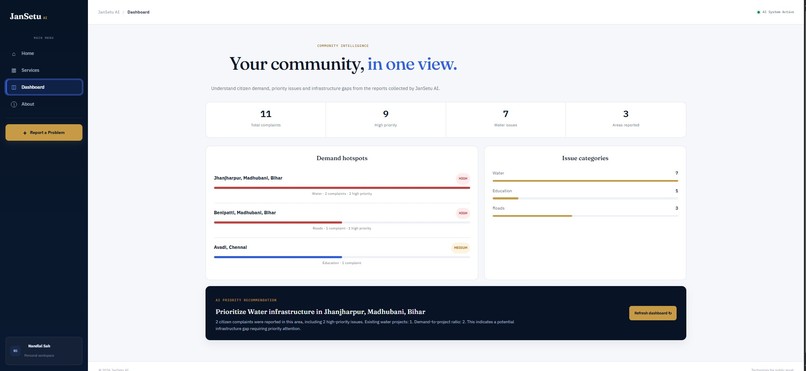Click 'Avadi, Chennai' hotspot name
This screenshot has height=371, width=806.
click(230, 247)
